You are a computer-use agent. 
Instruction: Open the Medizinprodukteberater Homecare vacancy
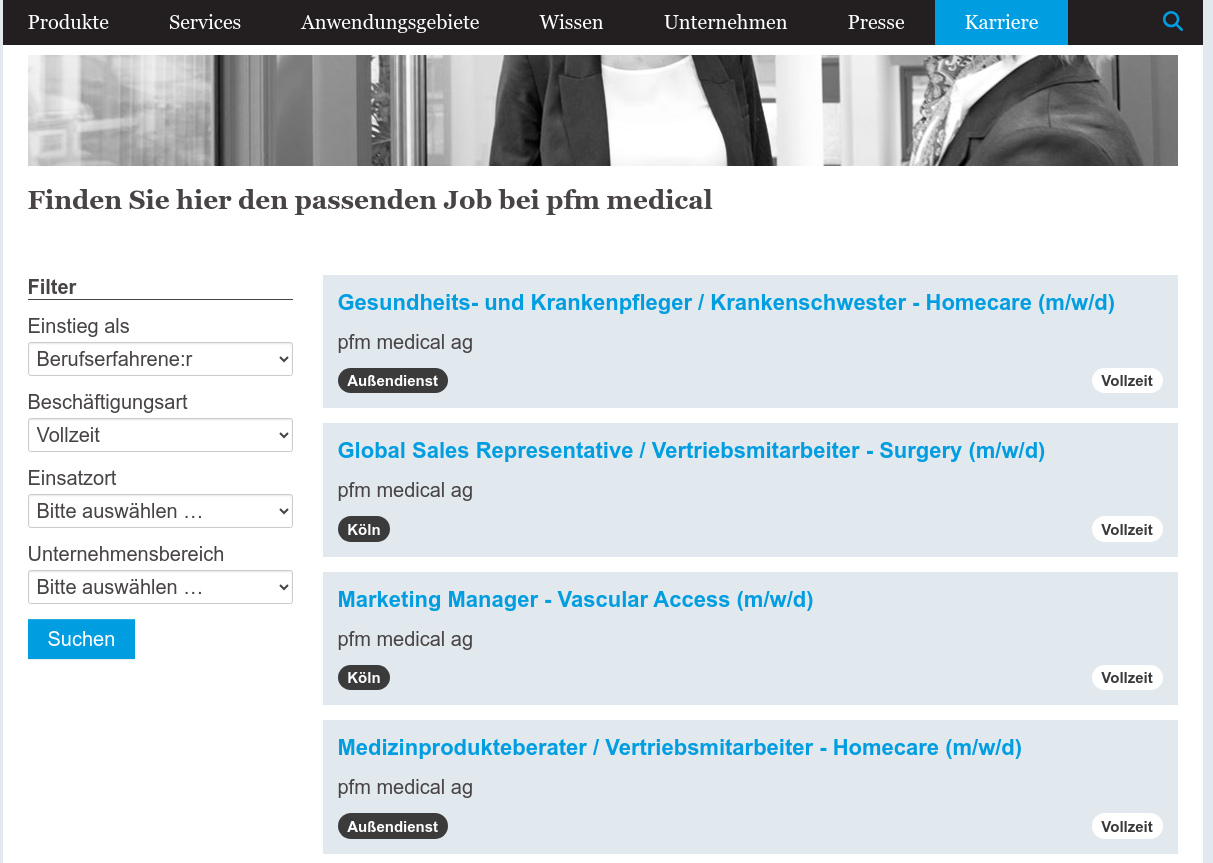pos(680,747)
